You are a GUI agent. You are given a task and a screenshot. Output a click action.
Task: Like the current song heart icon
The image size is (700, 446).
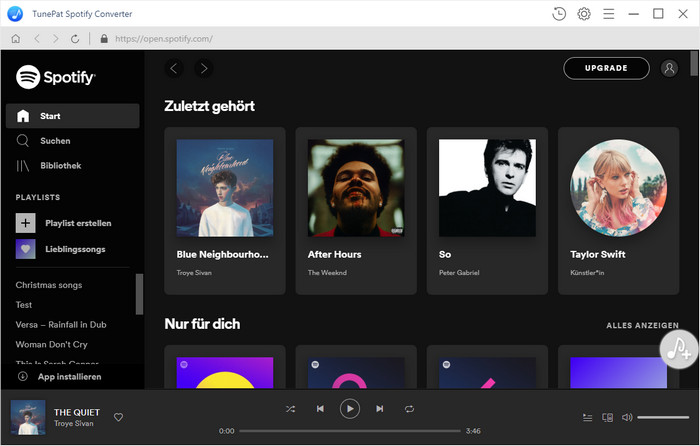click(118, 417)
